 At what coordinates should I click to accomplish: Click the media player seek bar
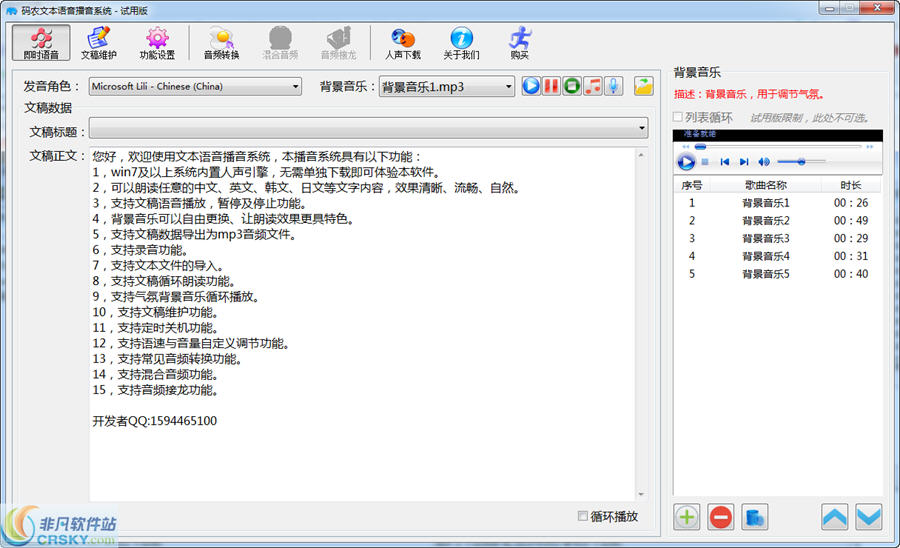tap(778, 147)
